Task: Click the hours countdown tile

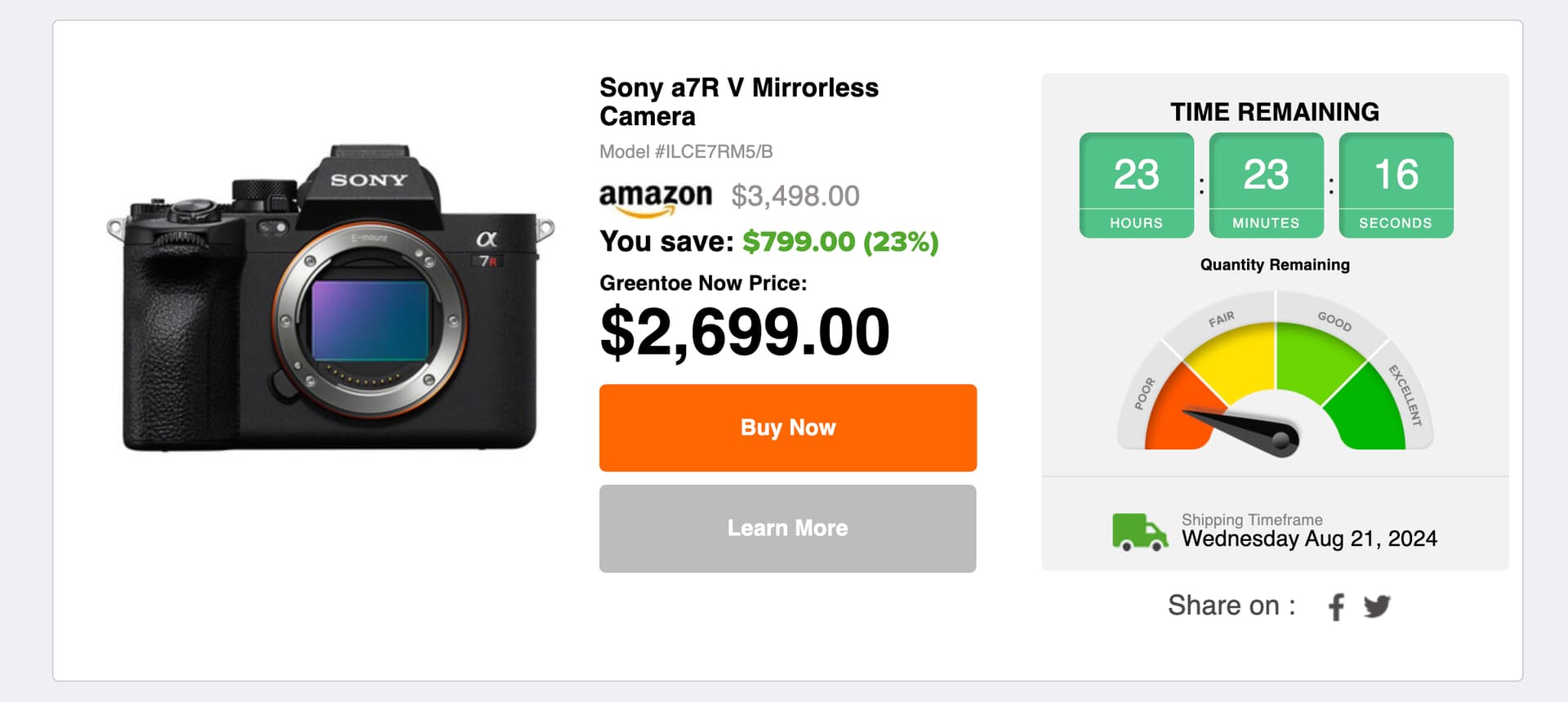Action: (1136, 186)
